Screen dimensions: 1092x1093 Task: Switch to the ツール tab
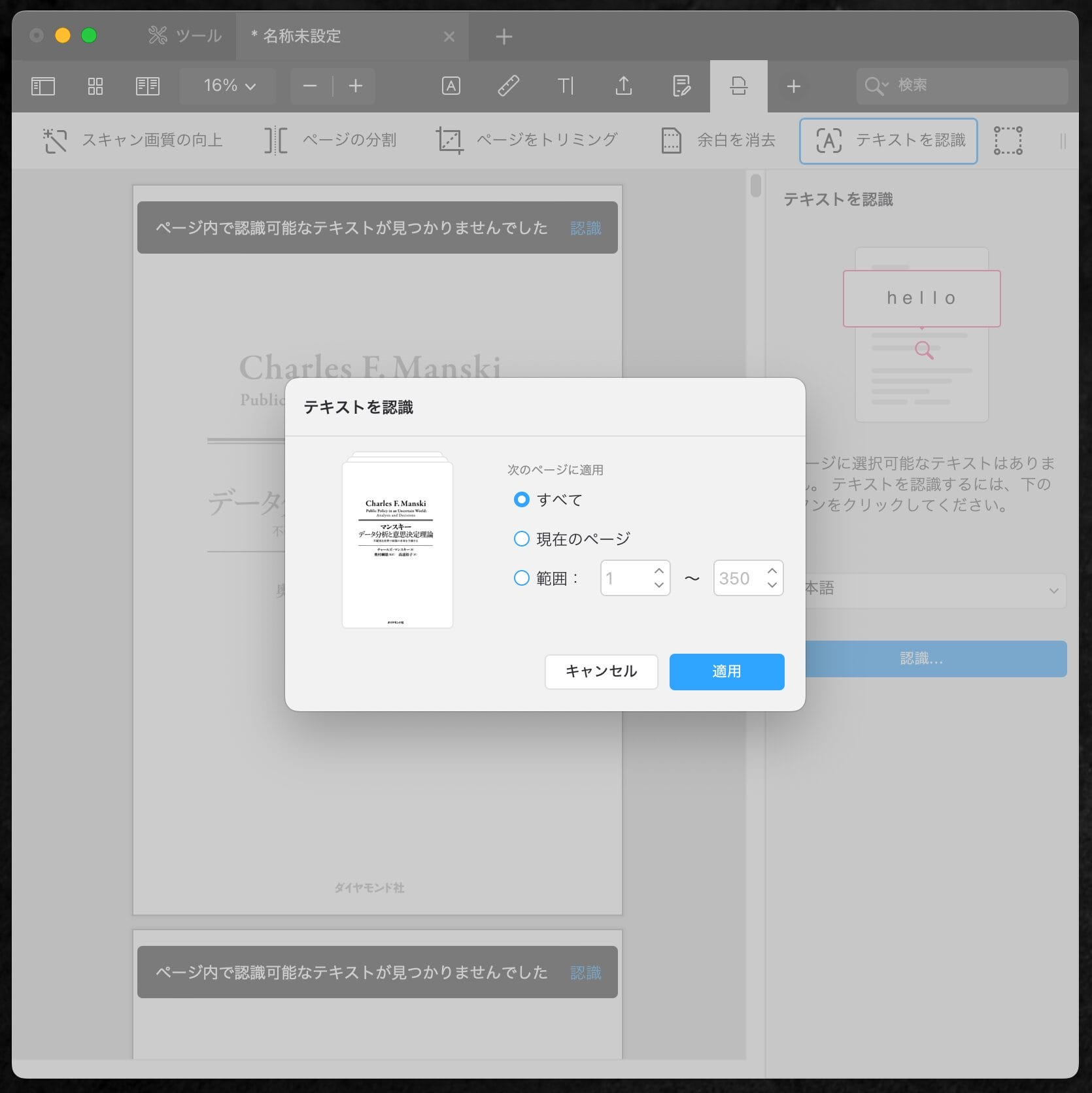point(186,36)
